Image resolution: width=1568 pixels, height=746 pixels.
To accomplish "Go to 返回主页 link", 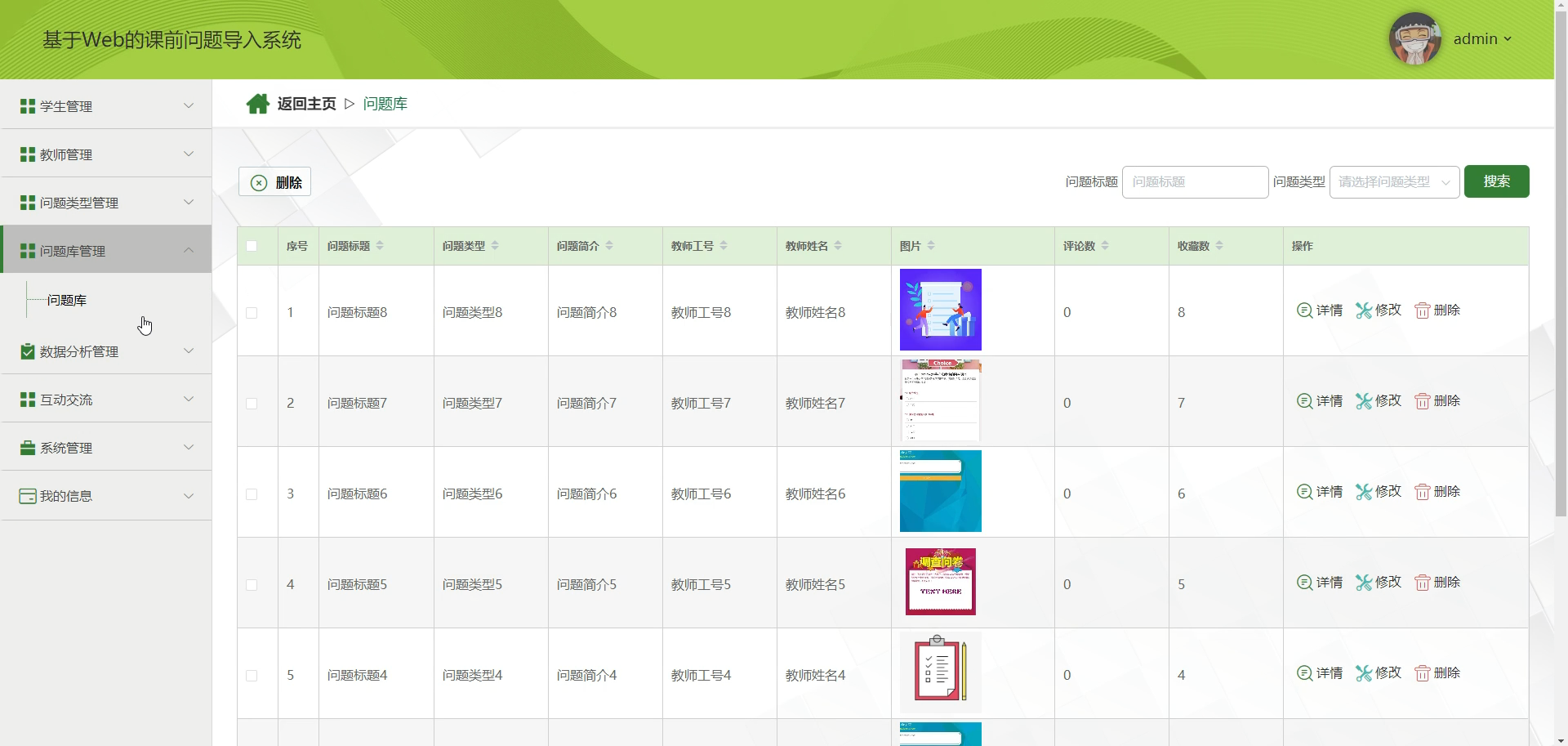I will coord(306,104).
